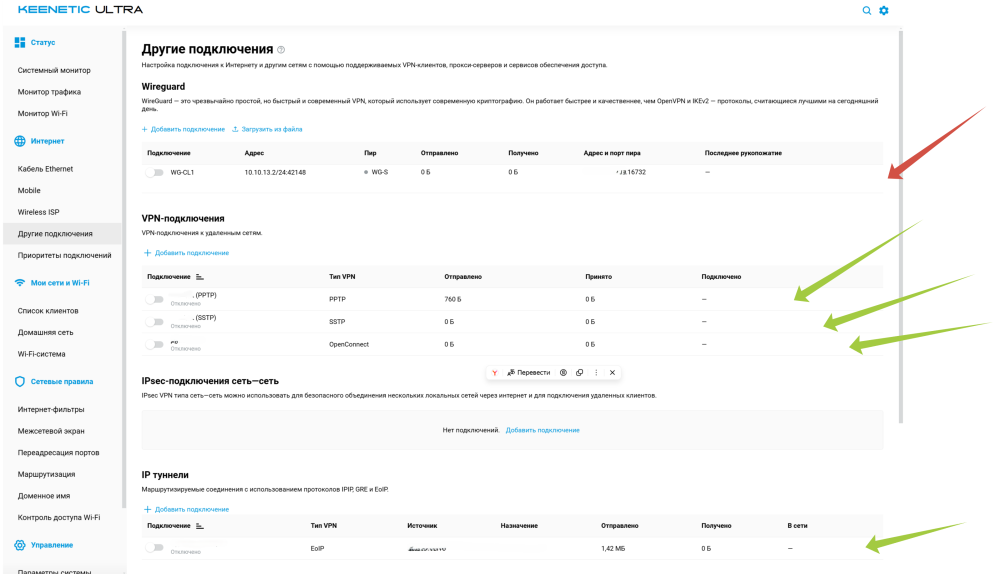Viewport: 1000px width, 574px height.
Task: Click the help icon beside Другие подключения
Action: pos(281,49)
